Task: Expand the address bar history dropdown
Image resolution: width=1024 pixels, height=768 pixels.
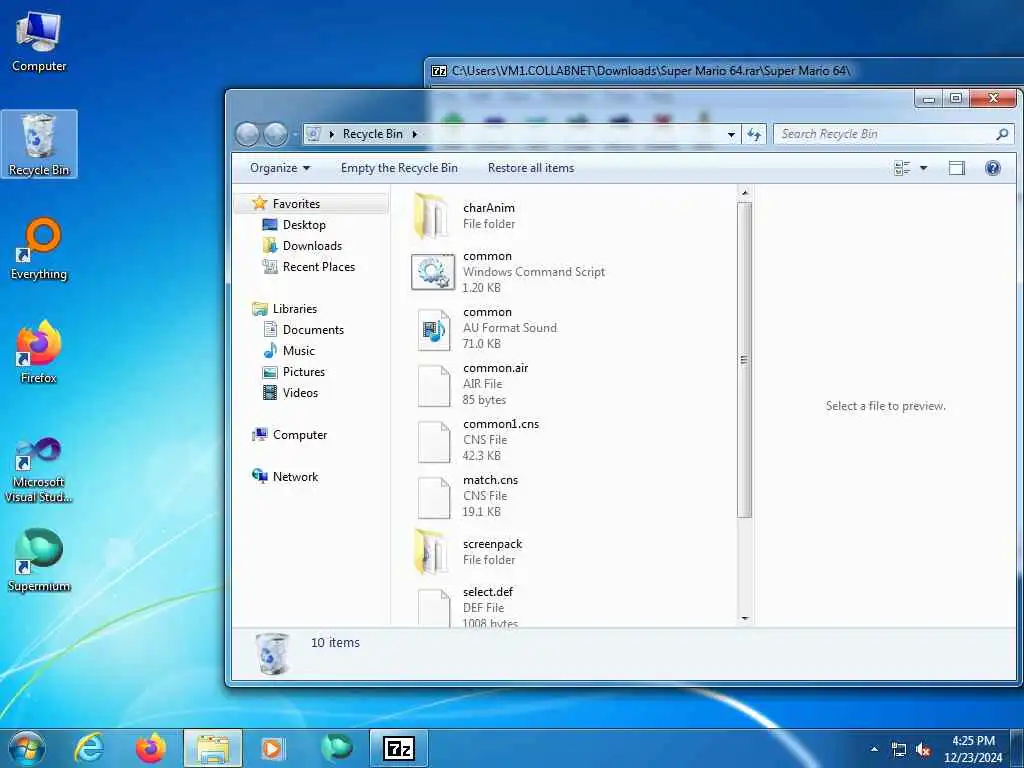Action: point(731,135)
